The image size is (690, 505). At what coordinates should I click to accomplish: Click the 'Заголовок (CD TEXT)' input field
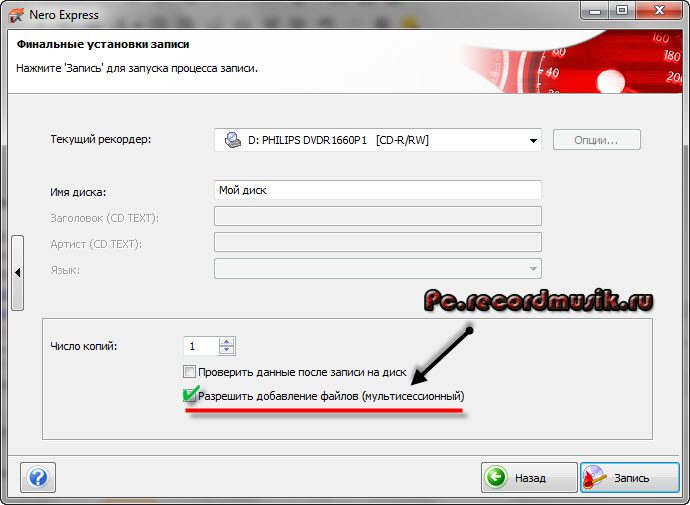click(x=378, y=216)
